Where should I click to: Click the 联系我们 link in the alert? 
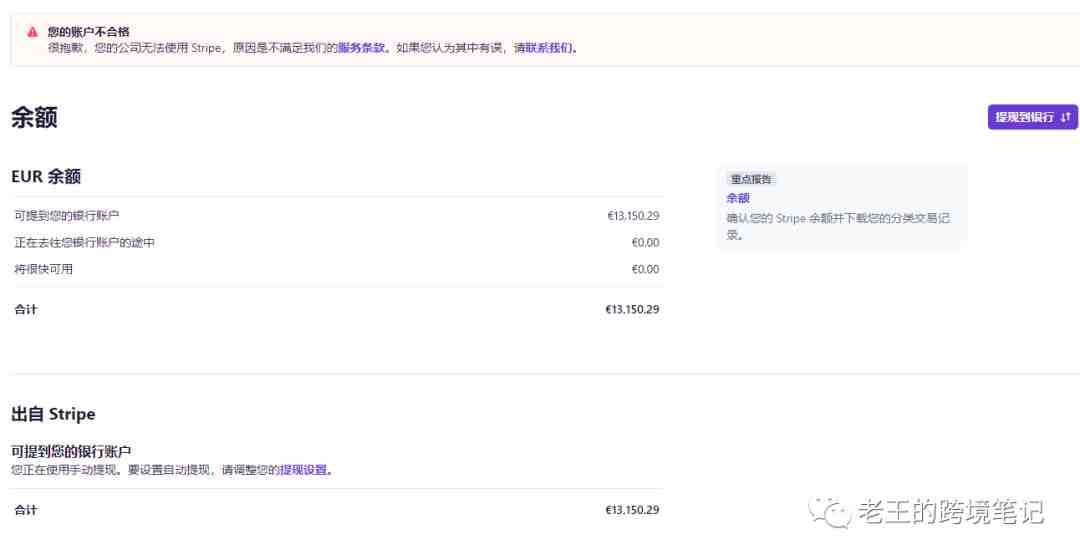pos(548,48)
